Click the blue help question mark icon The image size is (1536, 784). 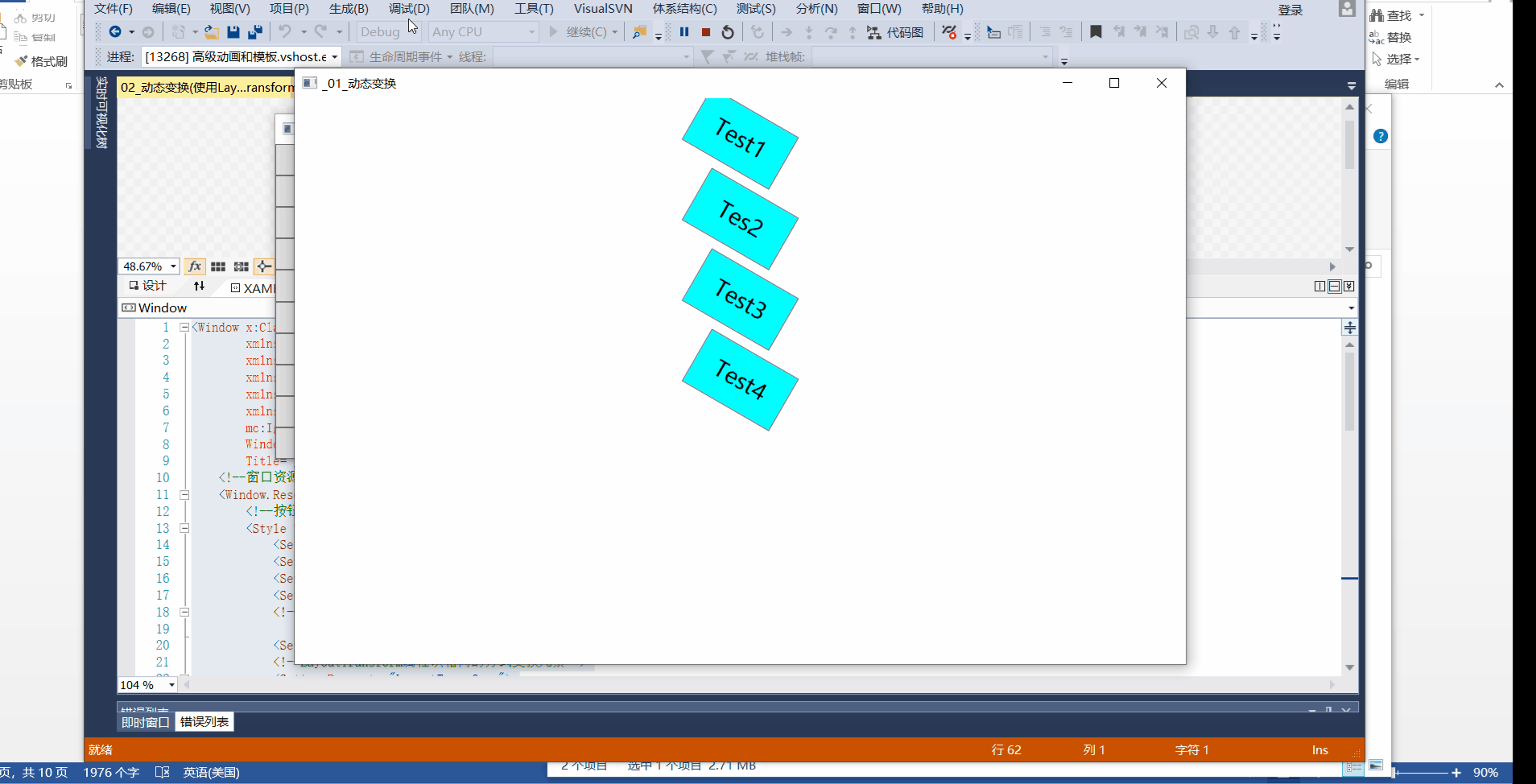tap(1381, 136)
